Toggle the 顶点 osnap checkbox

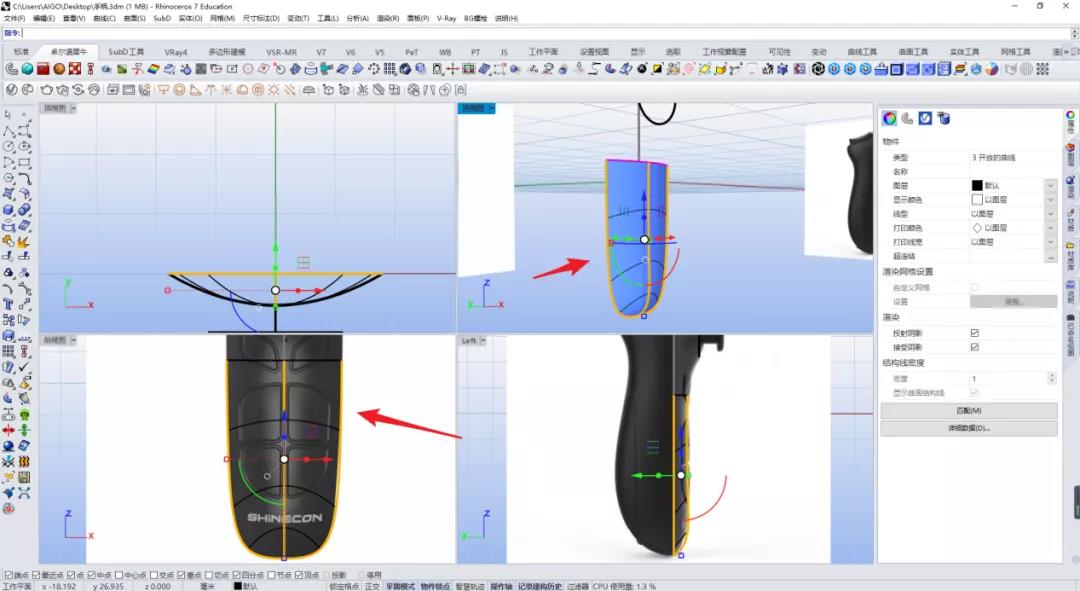click(x=299, y=575)
